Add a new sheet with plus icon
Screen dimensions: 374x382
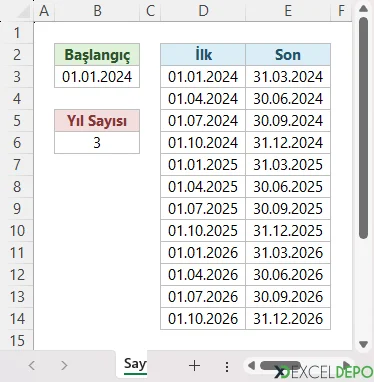click(x=194, y=366)
